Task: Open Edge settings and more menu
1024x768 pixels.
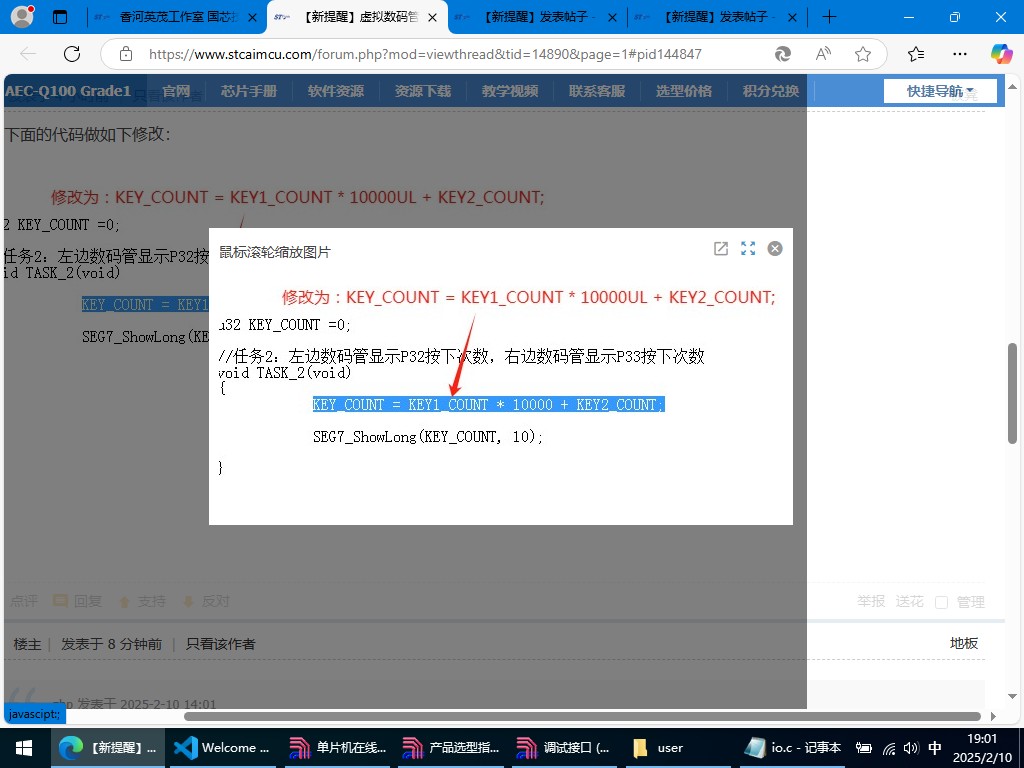Action: (959, 54)
